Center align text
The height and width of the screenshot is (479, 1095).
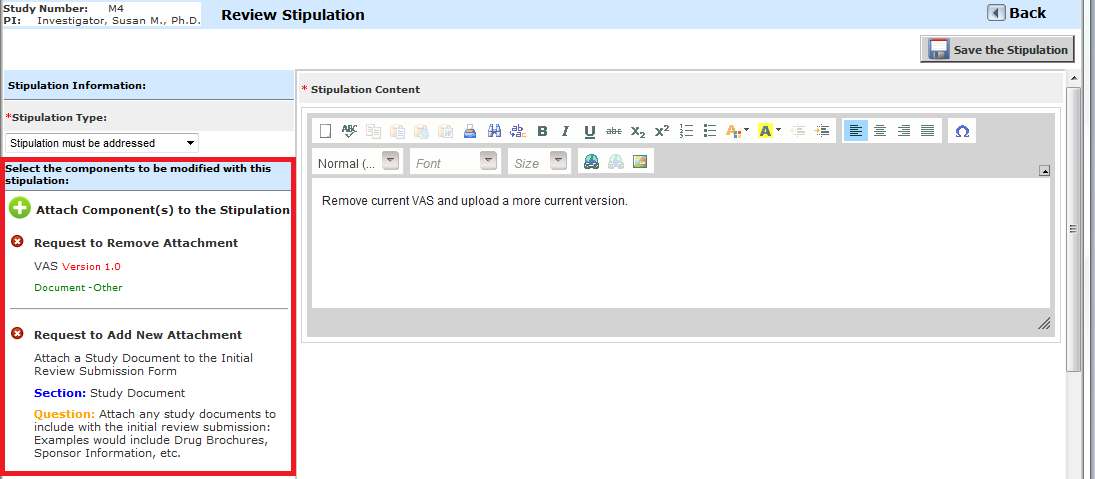click(880, 131)
